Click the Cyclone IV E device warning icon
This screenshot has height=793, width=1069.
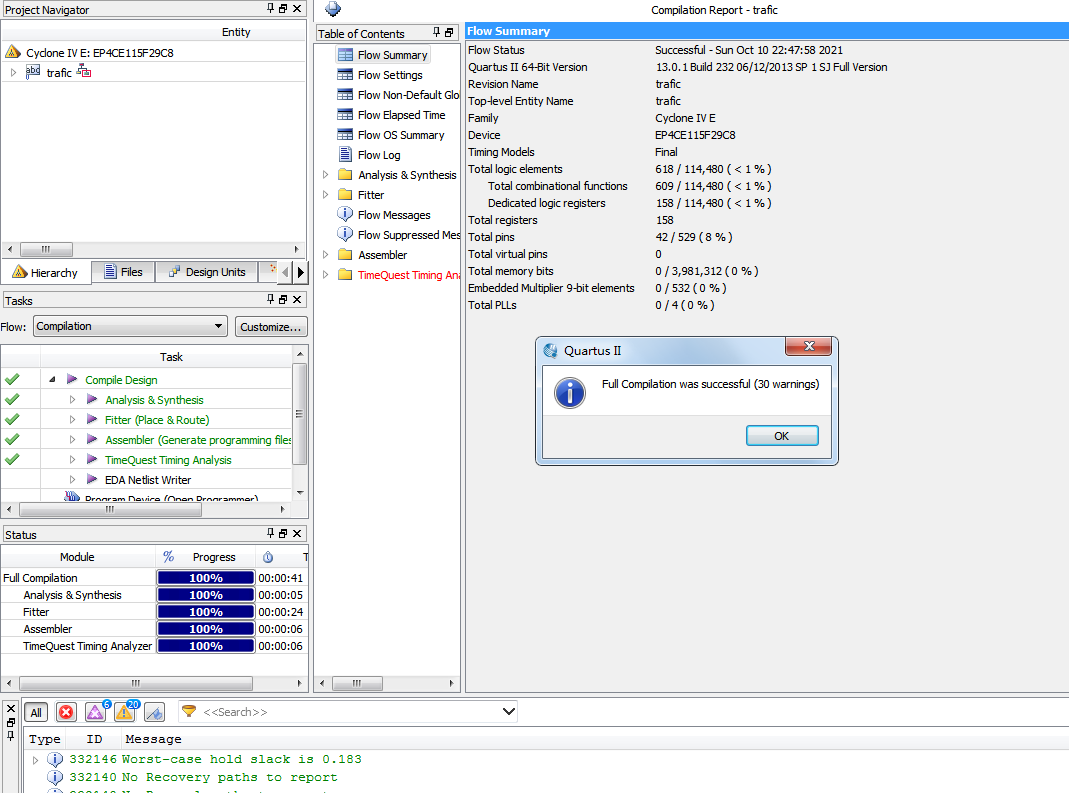click(x=12, y=52)
